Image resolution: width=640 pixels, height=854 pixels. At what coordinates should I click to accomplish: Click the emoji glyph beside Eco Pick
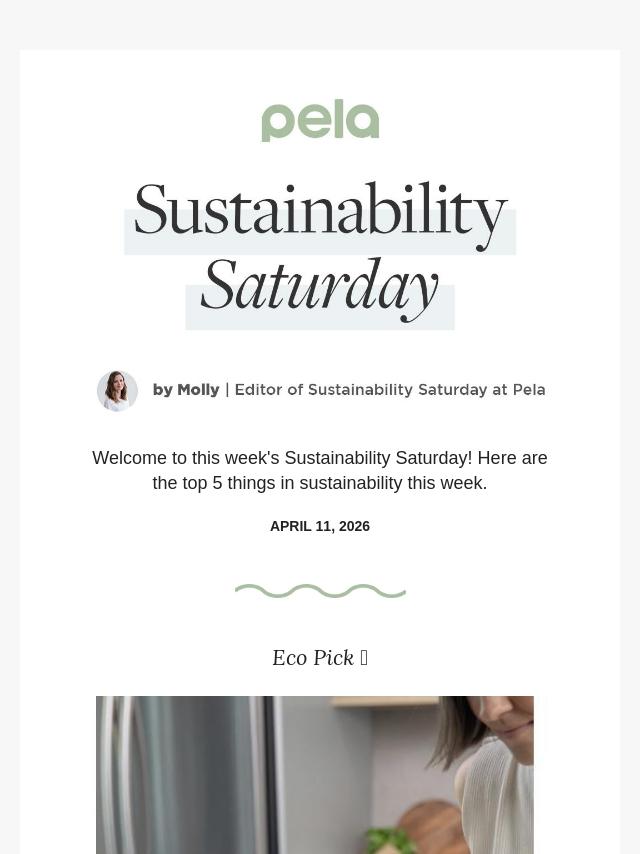click(x=364, y=658)
